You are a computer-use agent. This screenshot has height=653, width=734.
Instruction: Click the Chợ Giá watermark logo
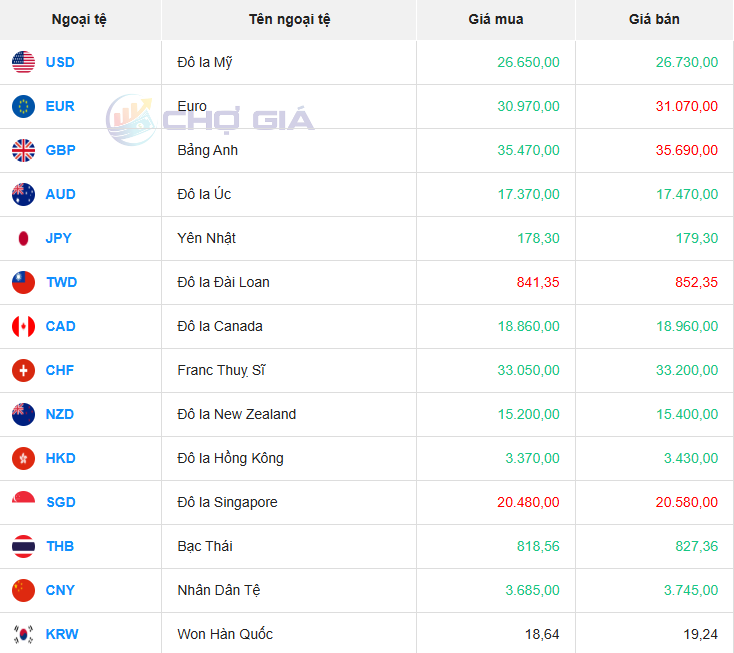210,120
